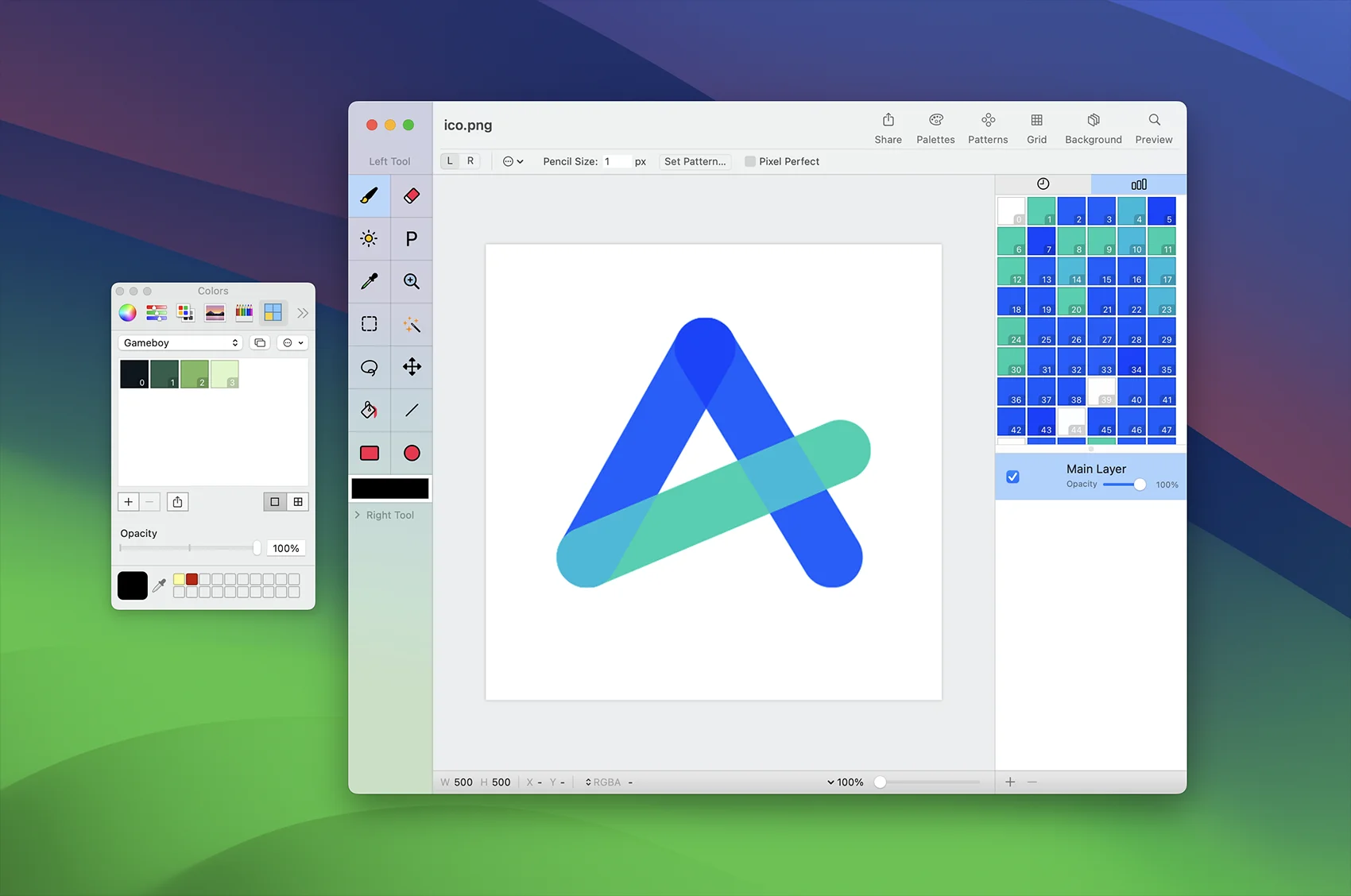Open the zoom level 100% dropdown
1351x896 pixels.
[x=846, y=782]
